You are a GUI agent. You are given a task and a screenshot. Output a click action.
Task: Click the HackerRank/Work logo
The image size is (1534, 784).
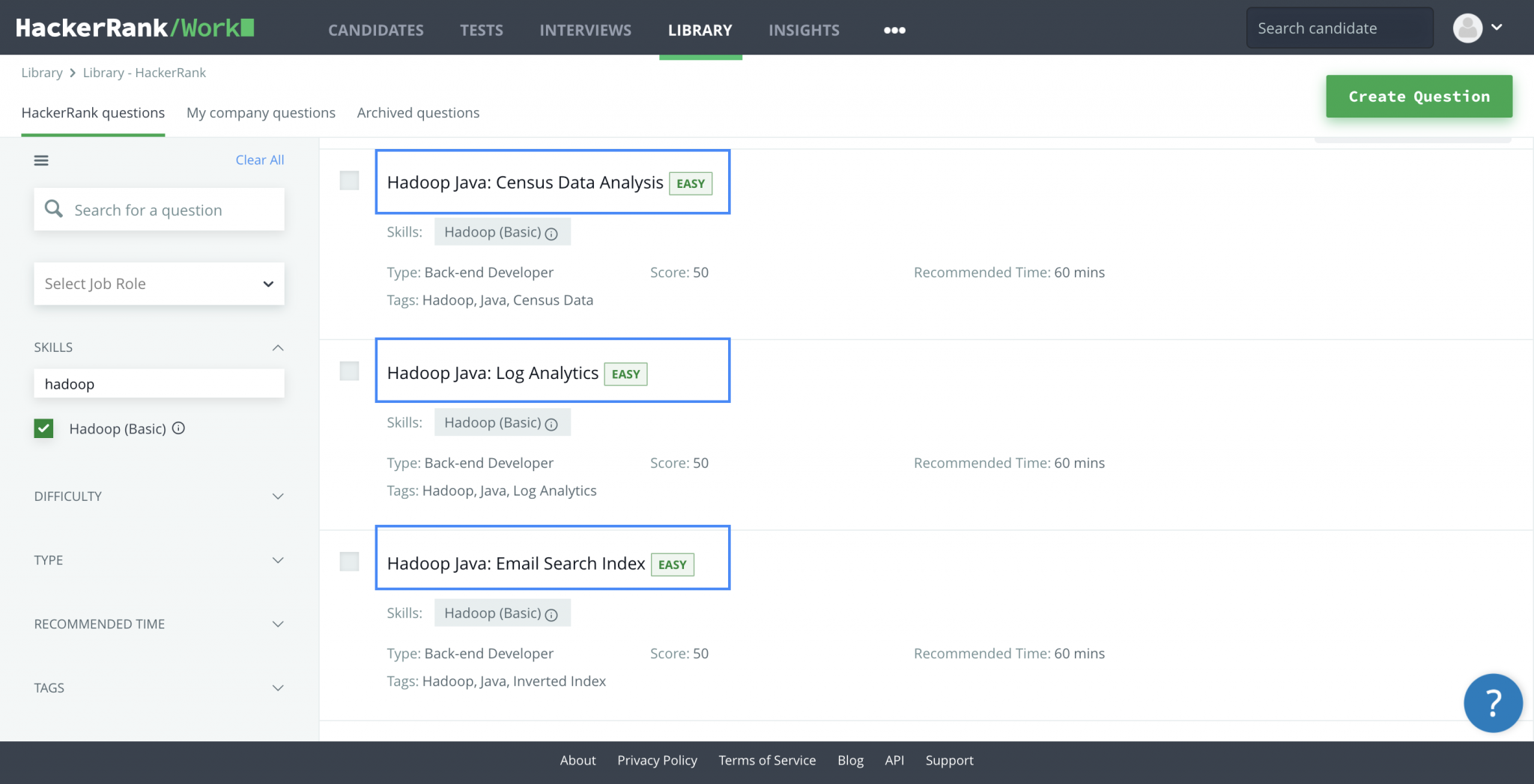(133, 27)
